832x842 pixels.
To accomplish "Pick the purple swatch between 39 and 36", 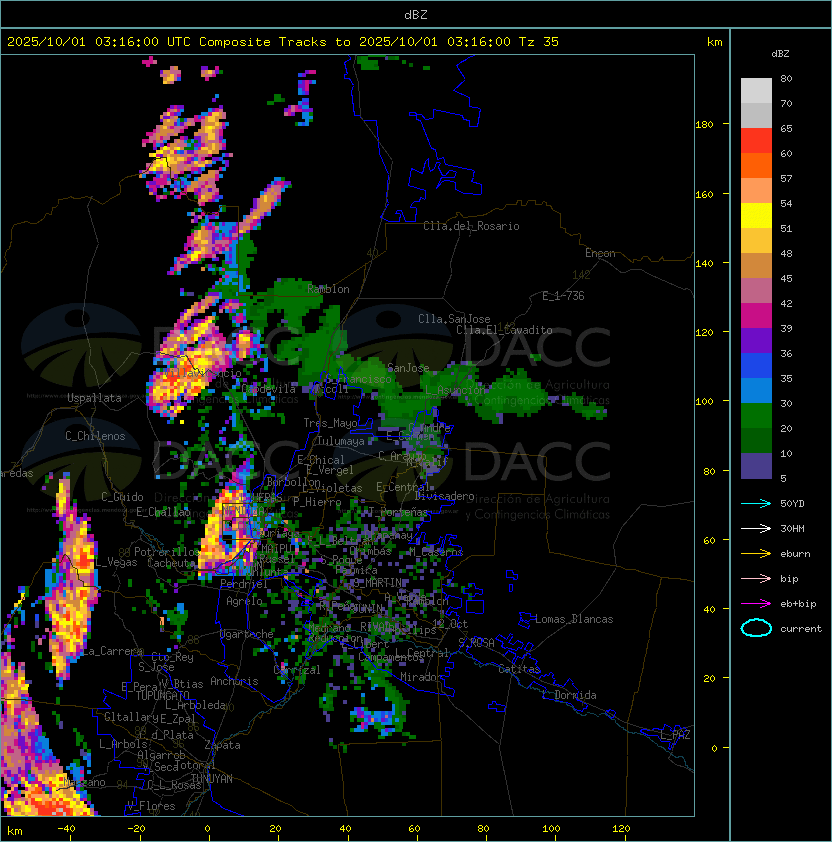I will coord(756,341).
